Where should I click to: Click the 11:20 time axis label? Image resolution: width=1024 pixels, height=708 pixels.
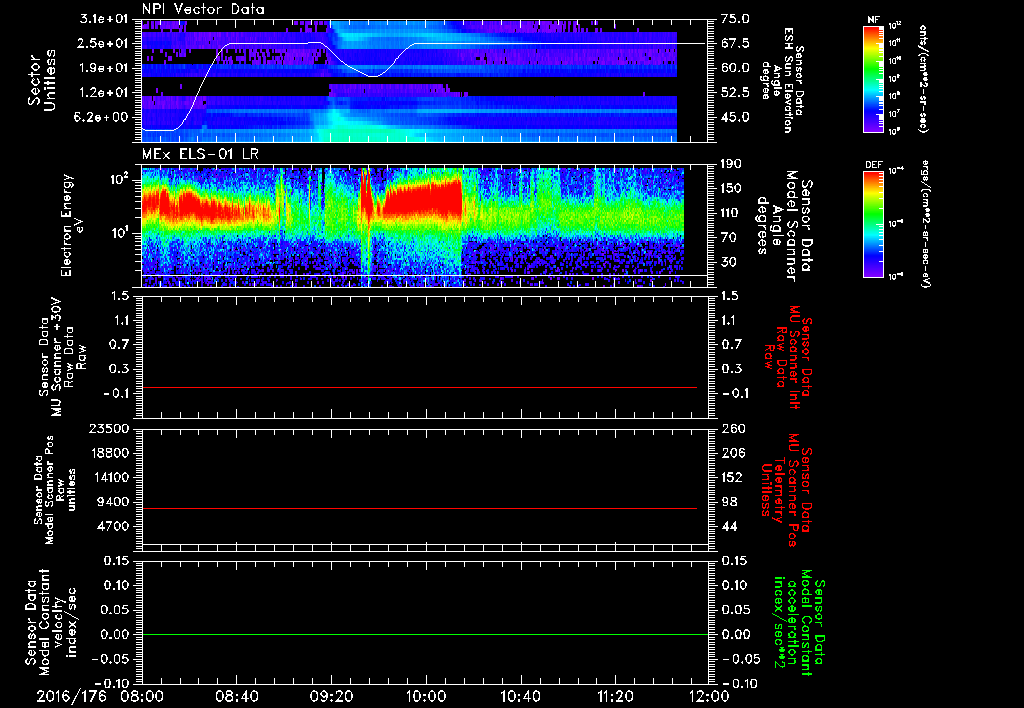click(x=615, y=696)
